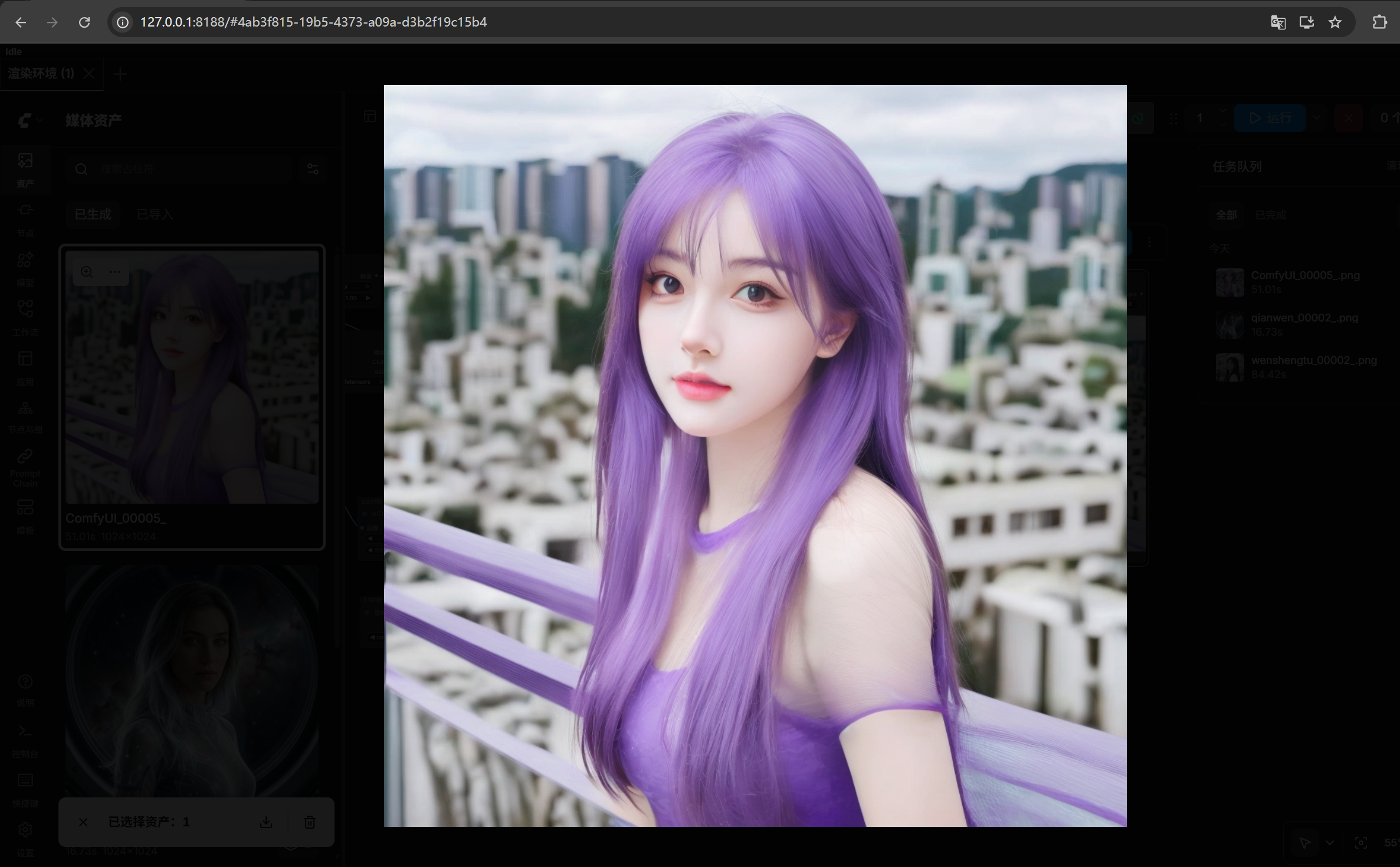Screen dimensions: 1400x867
Task: Click the three-dot menu on canvas toolbar
Action: (1149, 242)
